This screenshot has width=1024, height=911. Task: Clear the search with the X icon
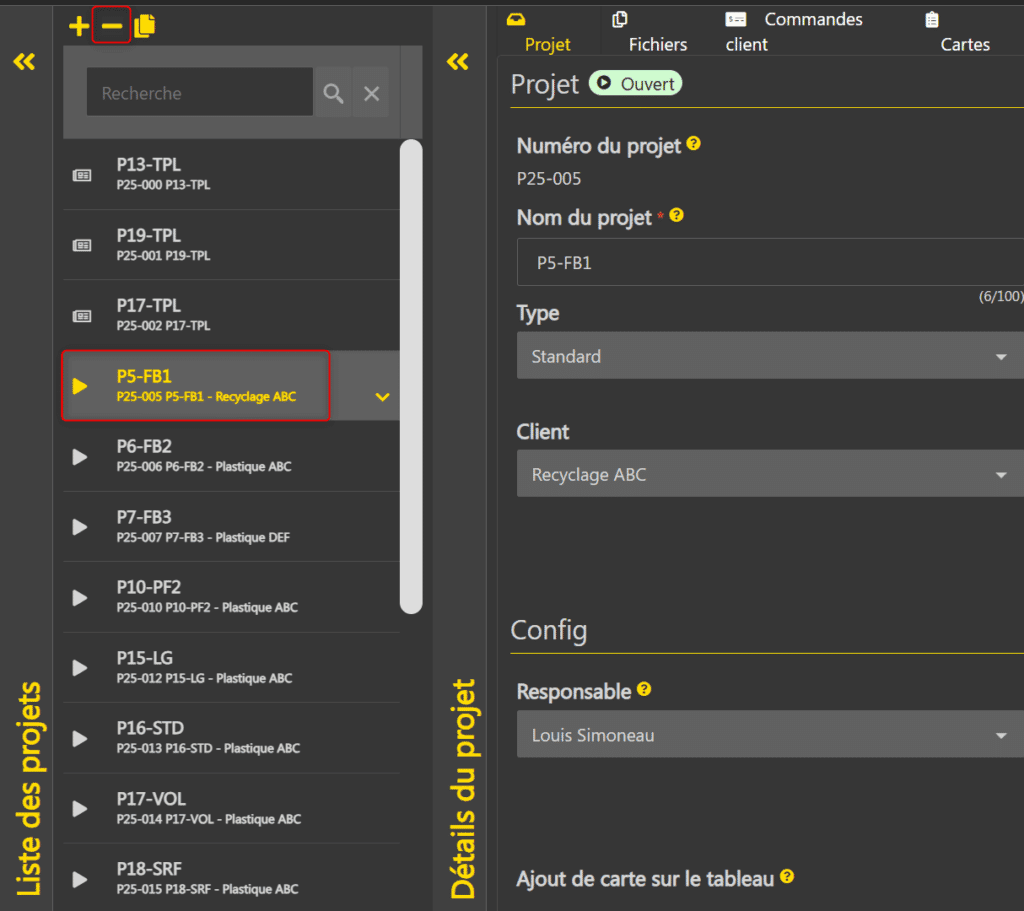click(371, 93)
